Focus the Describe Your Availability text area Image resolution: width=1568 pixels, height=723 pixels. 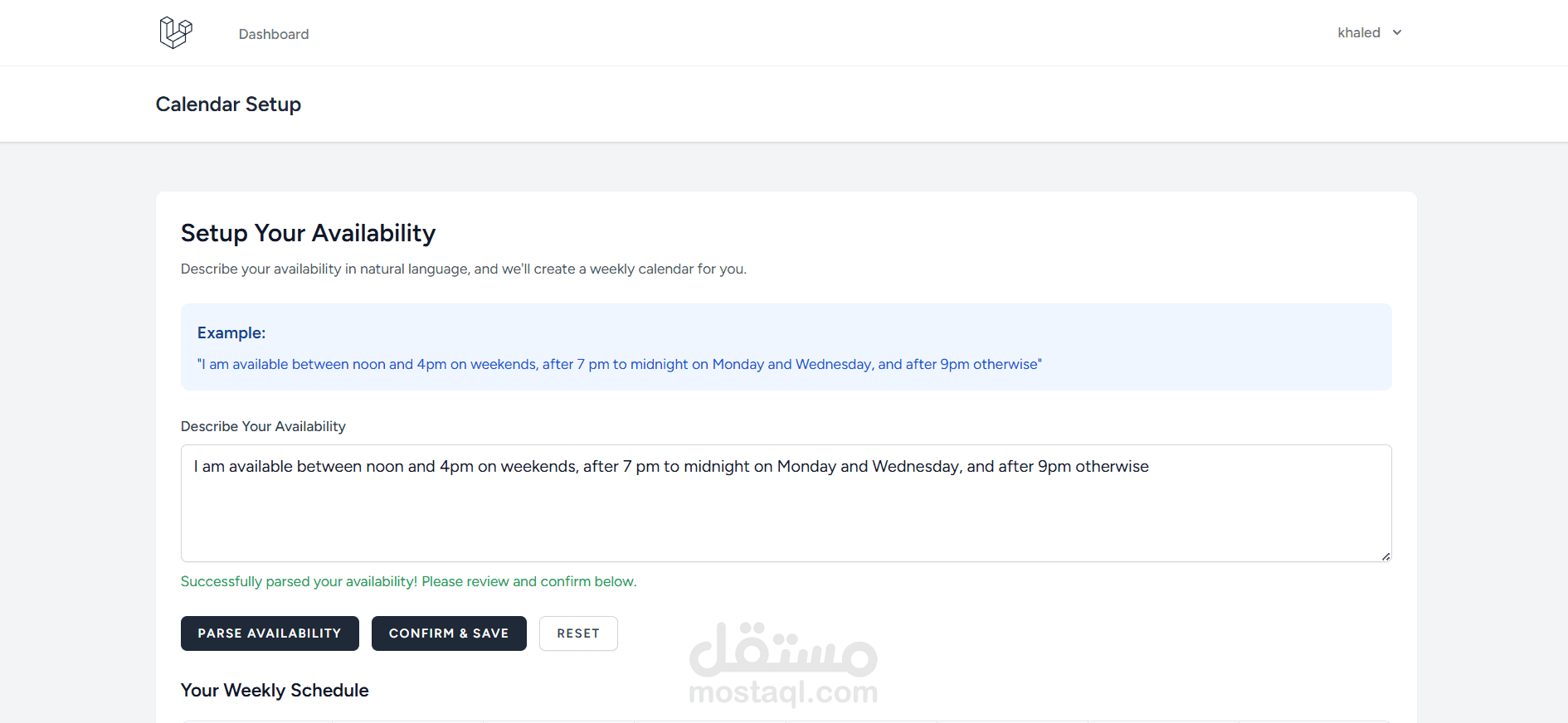pos(786,503)
